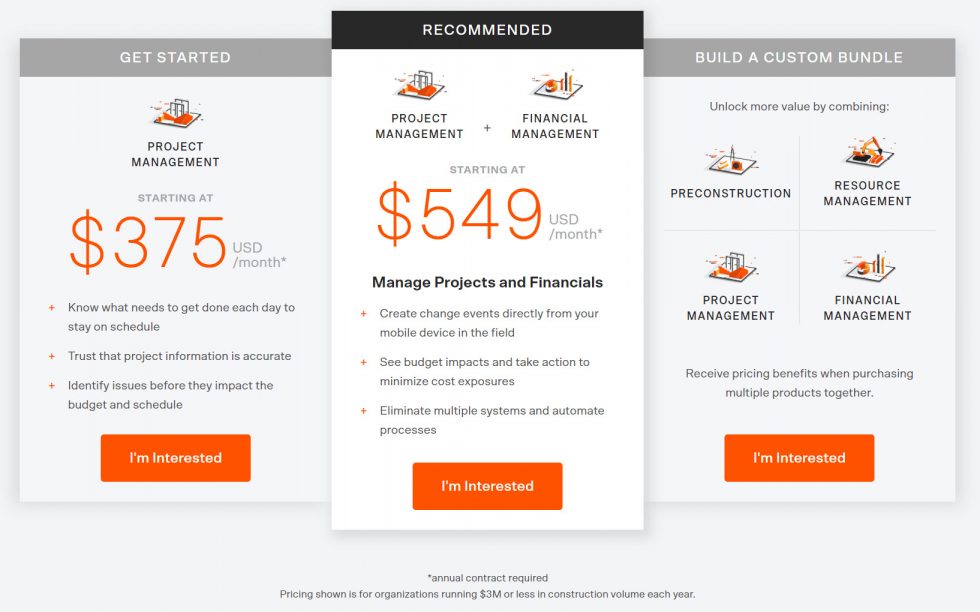
Task: Click the RECOMMENDED banner
Action: (487, 30)
